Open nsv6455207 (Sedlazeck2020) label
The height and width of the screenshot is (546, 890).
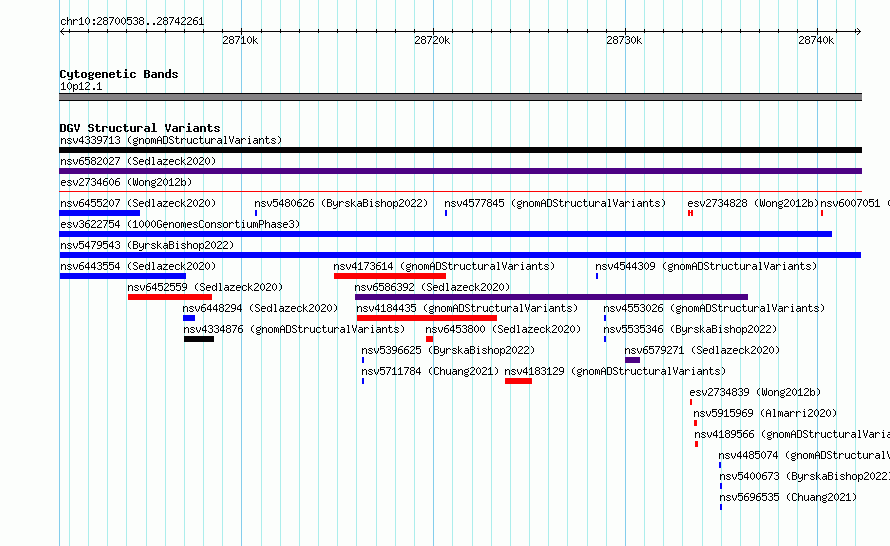pyautogui.click(x=138, y=203)
